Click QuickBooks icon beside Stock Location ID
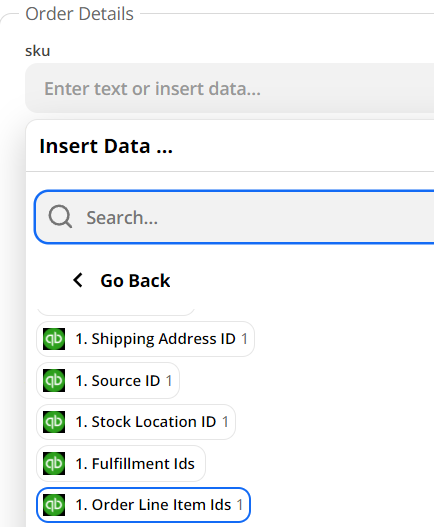Screen dimensions: 434x527 click(54, 422)
